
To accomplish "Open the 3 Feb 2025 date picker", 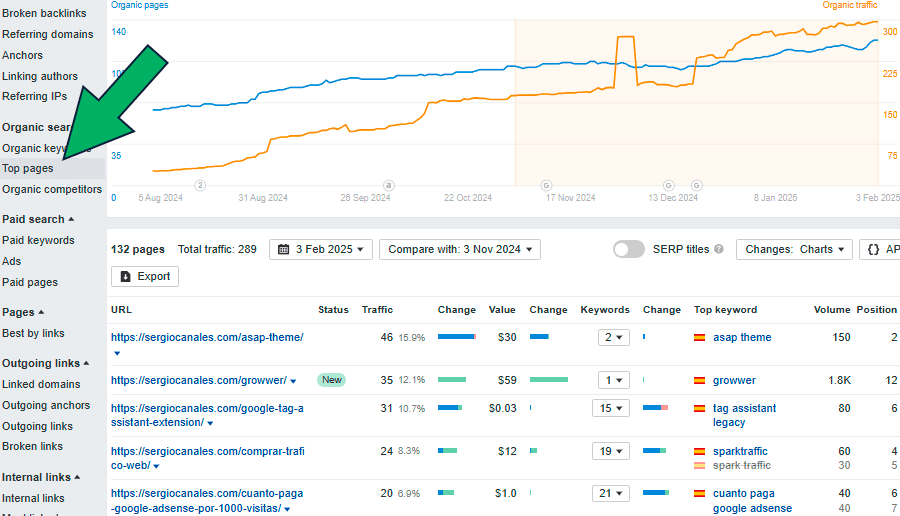I will 321,249.
